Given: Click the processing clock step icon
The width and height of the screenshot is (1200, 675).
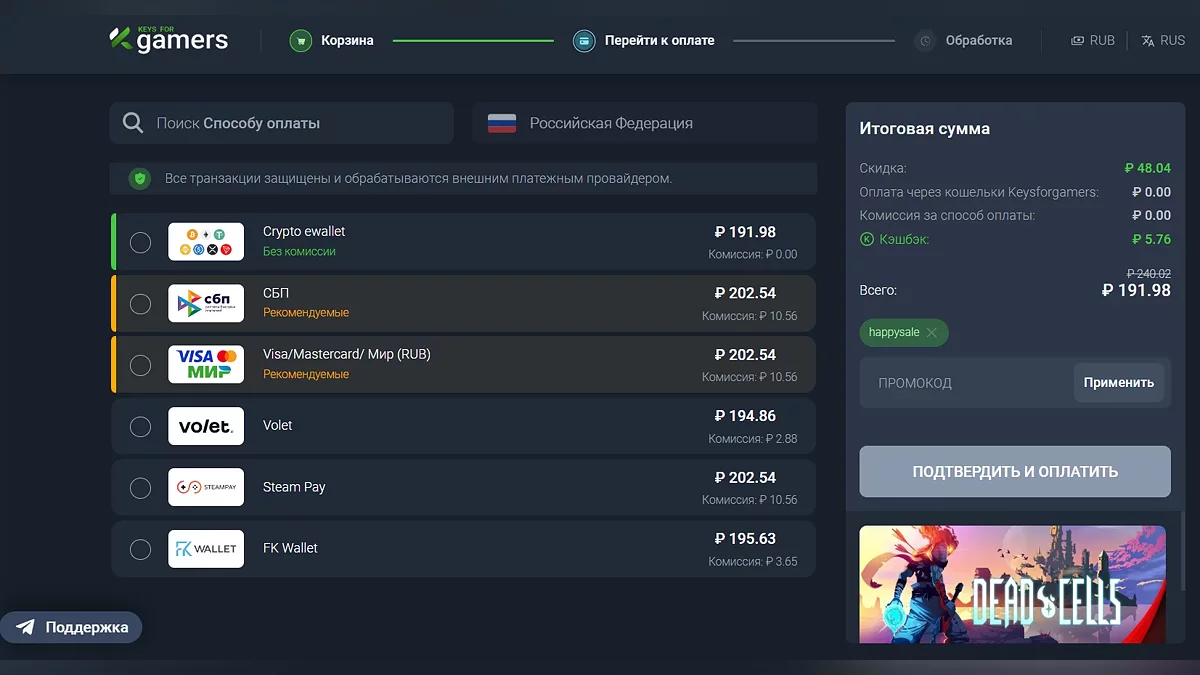Looking at the screenshot, I should (x=925, y=41).
